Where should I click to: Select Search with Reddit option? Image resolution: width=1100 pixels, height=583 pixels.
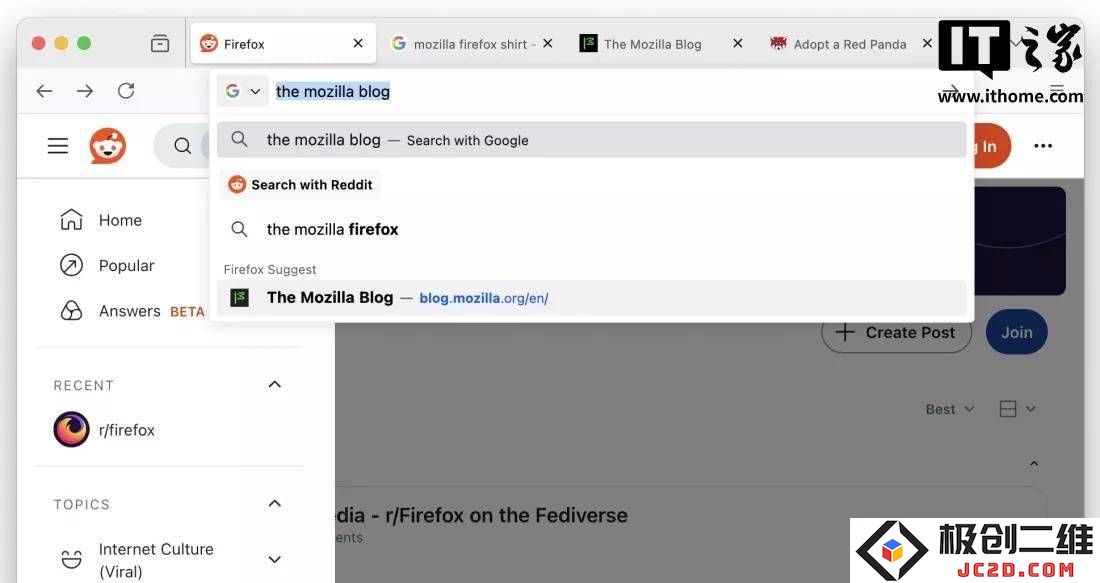click(x=301, y=185)
